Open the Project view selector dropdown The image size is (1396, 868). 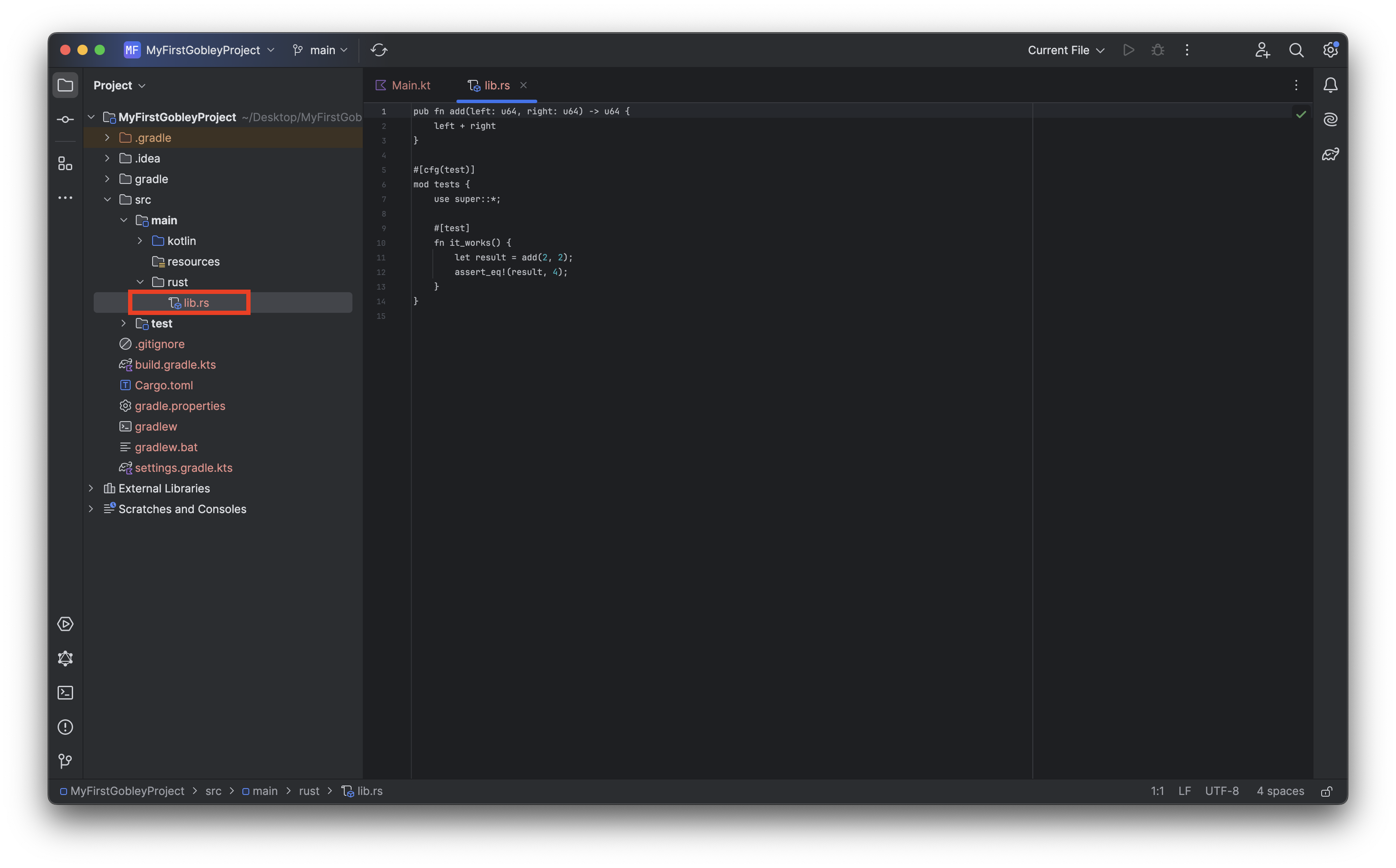(119, 85)
